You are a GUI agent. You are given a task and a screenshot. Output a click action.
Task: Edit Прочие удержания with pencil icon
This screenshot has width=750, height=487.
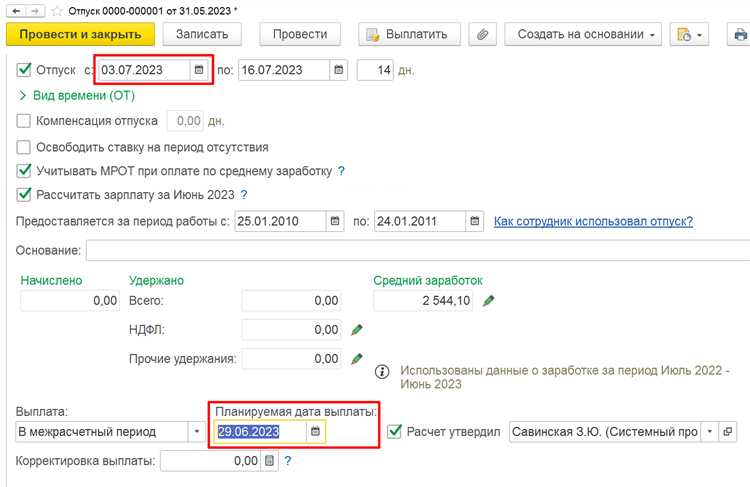click(x=357, y=359)
